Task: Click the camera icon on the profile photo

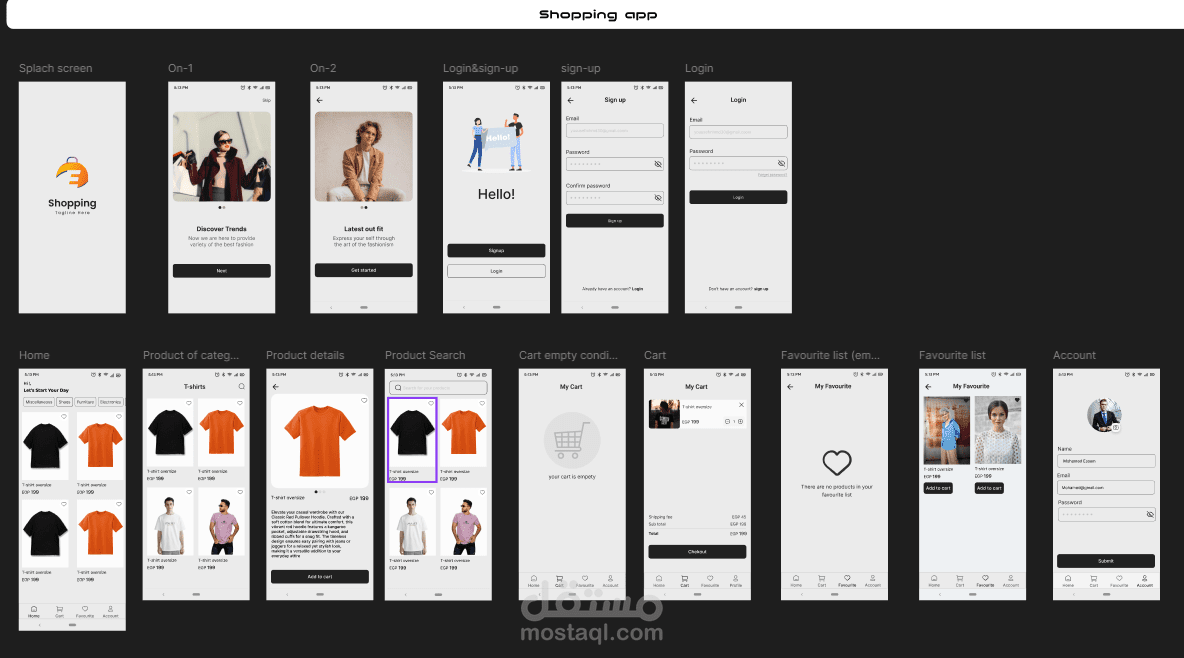Action: (x=1116, y=428)
